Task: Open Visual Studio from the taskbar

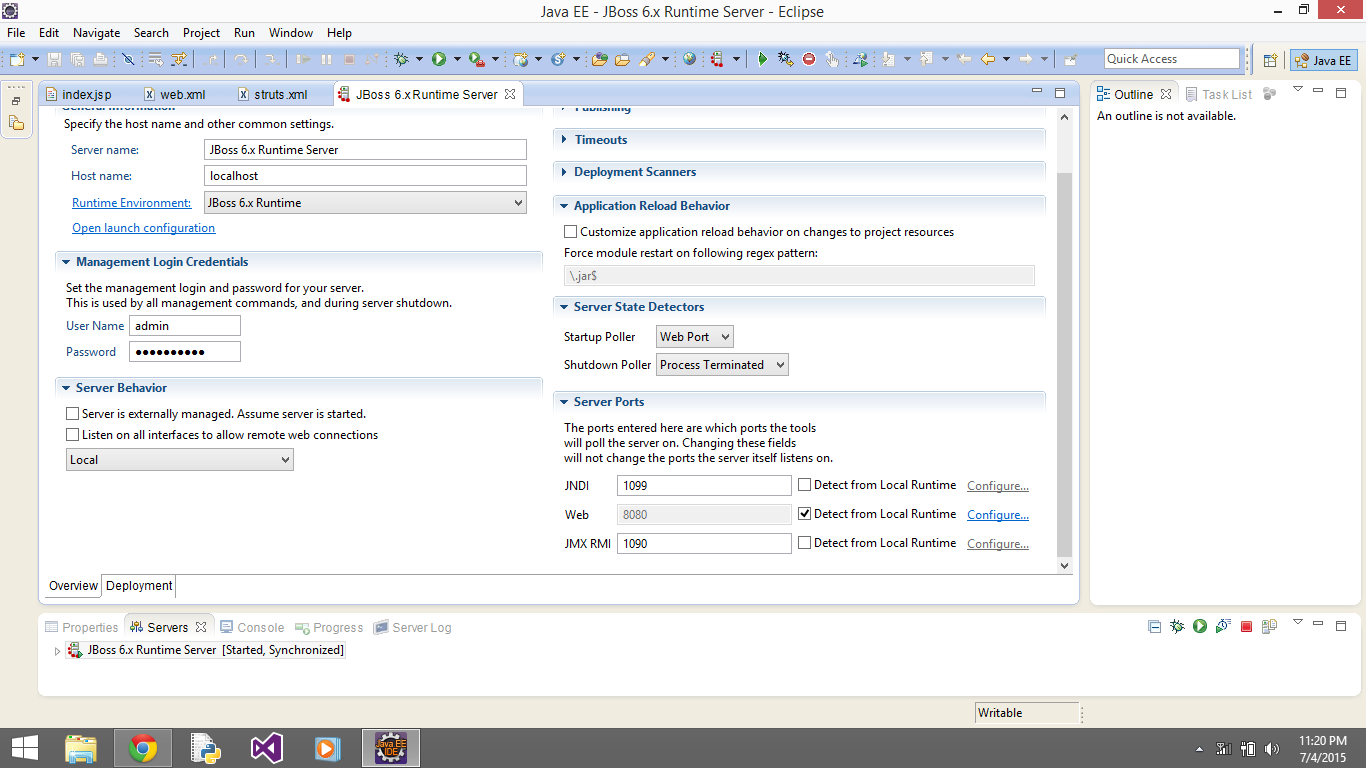Action: tap(267, 748)
